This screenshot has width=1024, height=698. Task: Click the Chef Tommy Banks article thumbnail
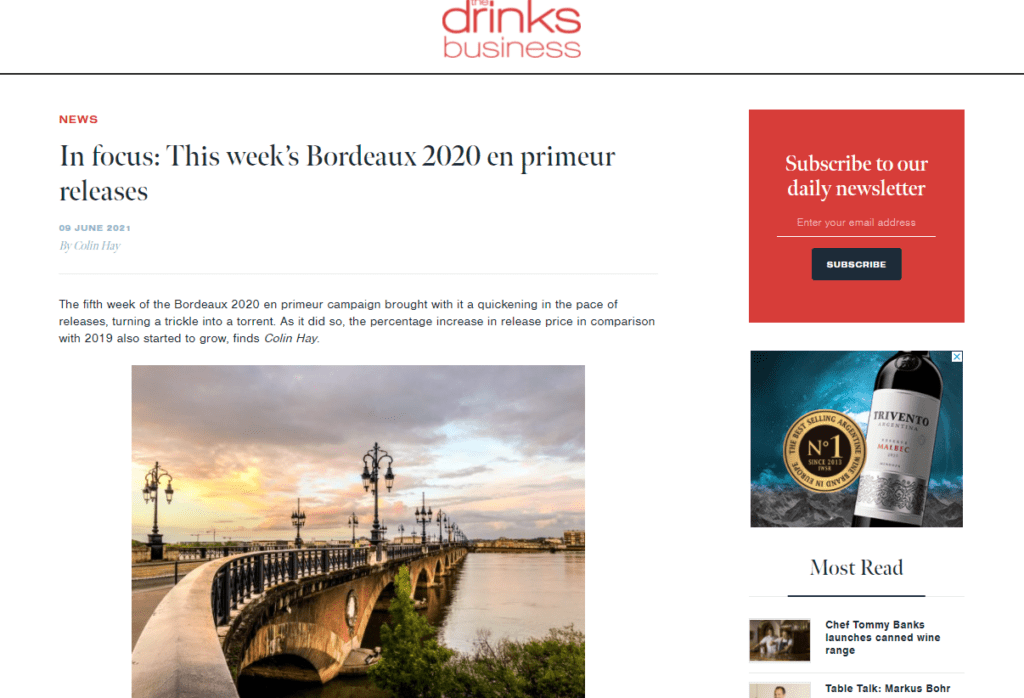coord(780,640)
